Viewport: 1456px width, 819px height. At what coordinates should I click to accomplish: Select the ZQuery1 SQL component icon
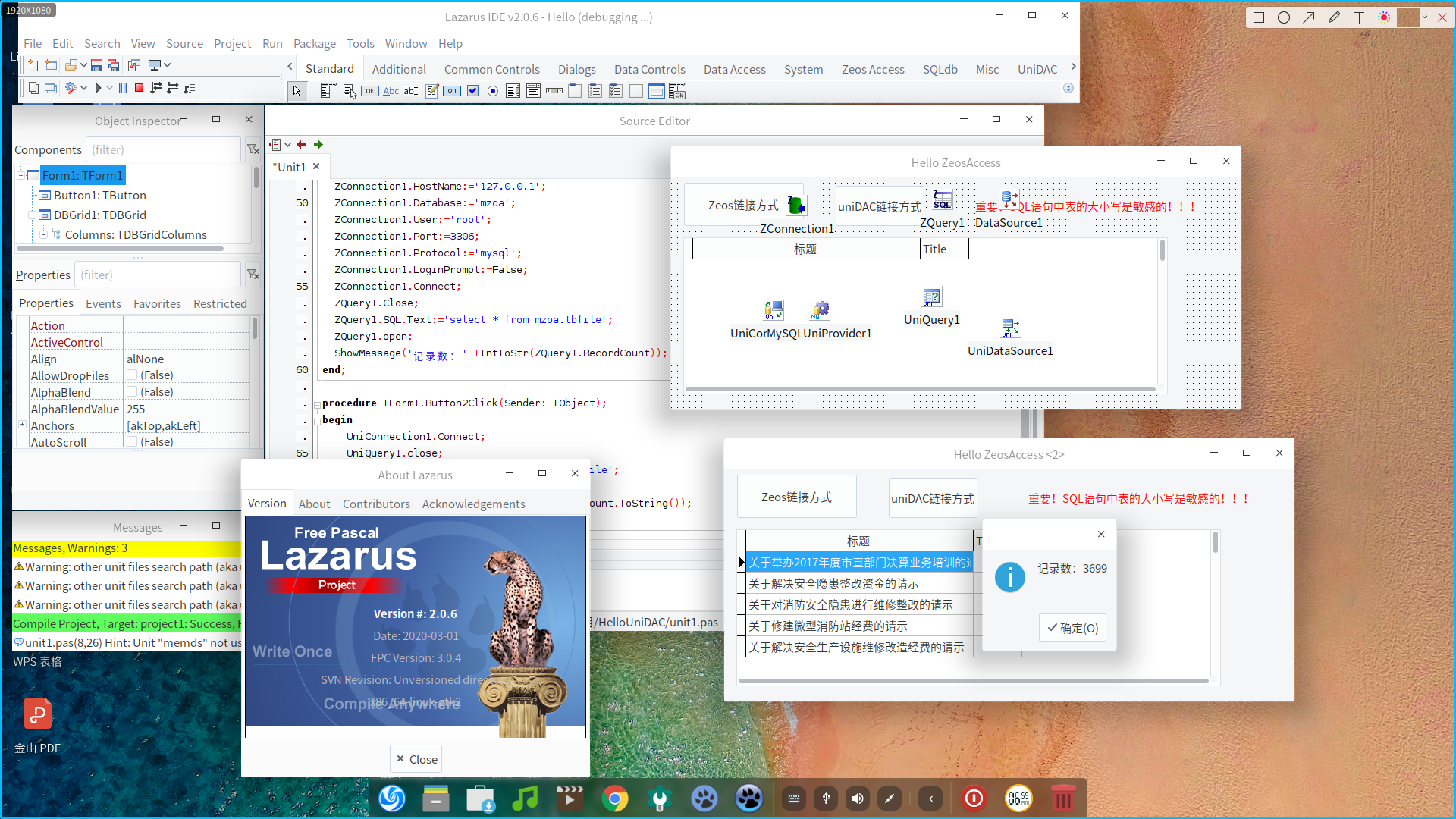tap(942, 199)
